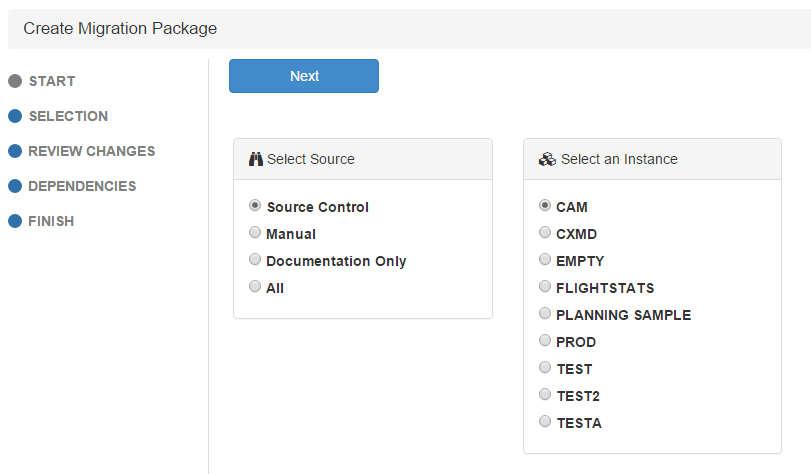Choose the Manual source radio button

coord(255,233)
